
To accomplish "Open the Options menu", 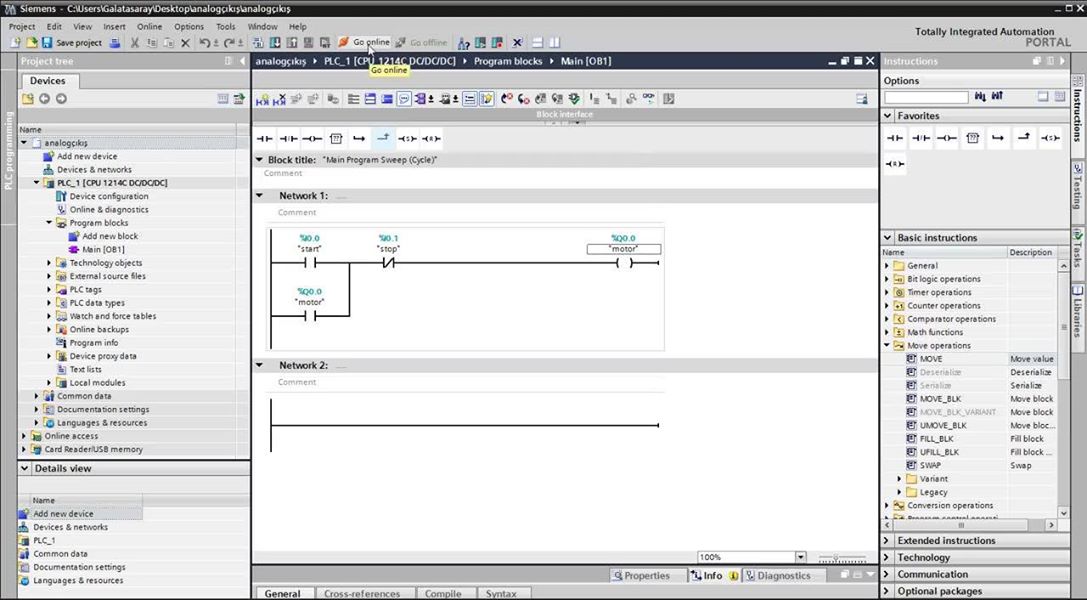I will (189, 26).
